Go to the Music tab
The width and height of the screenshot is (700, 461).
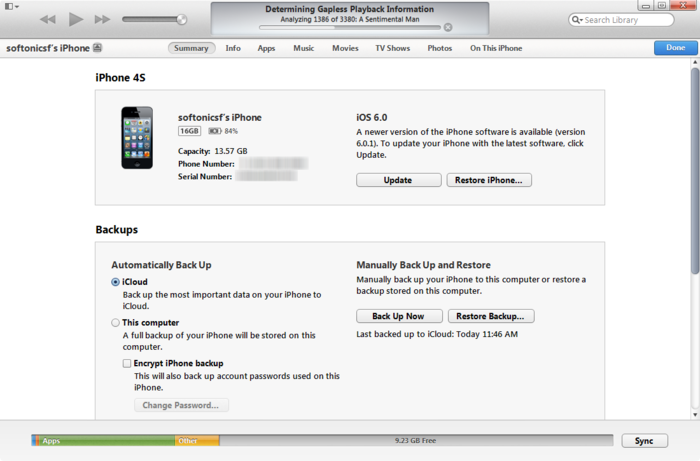tap(304, 48)
